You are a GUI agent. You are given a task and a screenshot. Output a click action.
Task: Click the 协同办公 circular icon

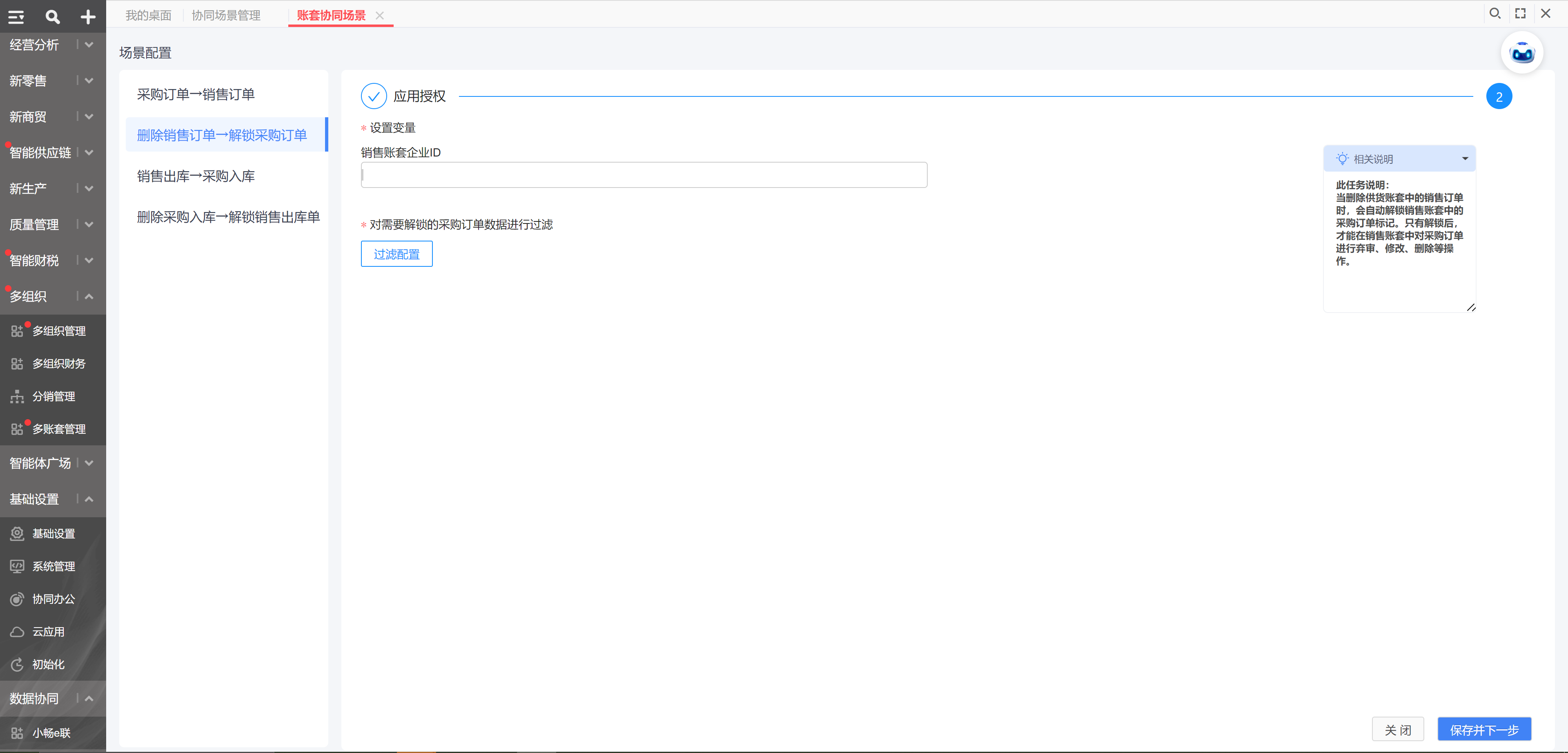click(x=17, y=599)
